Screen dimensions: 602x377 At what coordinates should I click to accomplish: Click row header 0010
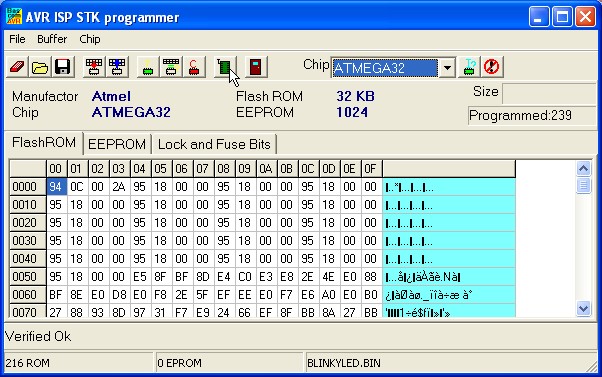point(28,205)
